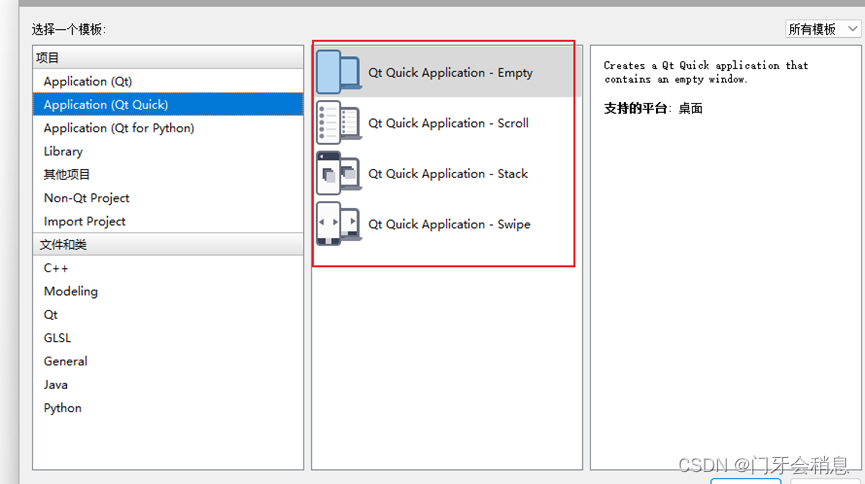Select the GLSL category

tap(168, 338)
